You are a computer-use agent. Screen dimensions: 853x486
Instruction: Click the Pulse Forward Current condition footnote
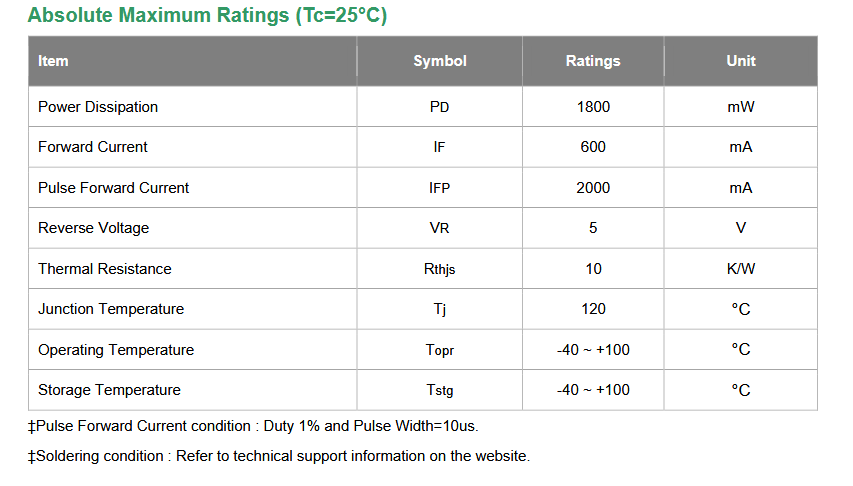point(253,426)
